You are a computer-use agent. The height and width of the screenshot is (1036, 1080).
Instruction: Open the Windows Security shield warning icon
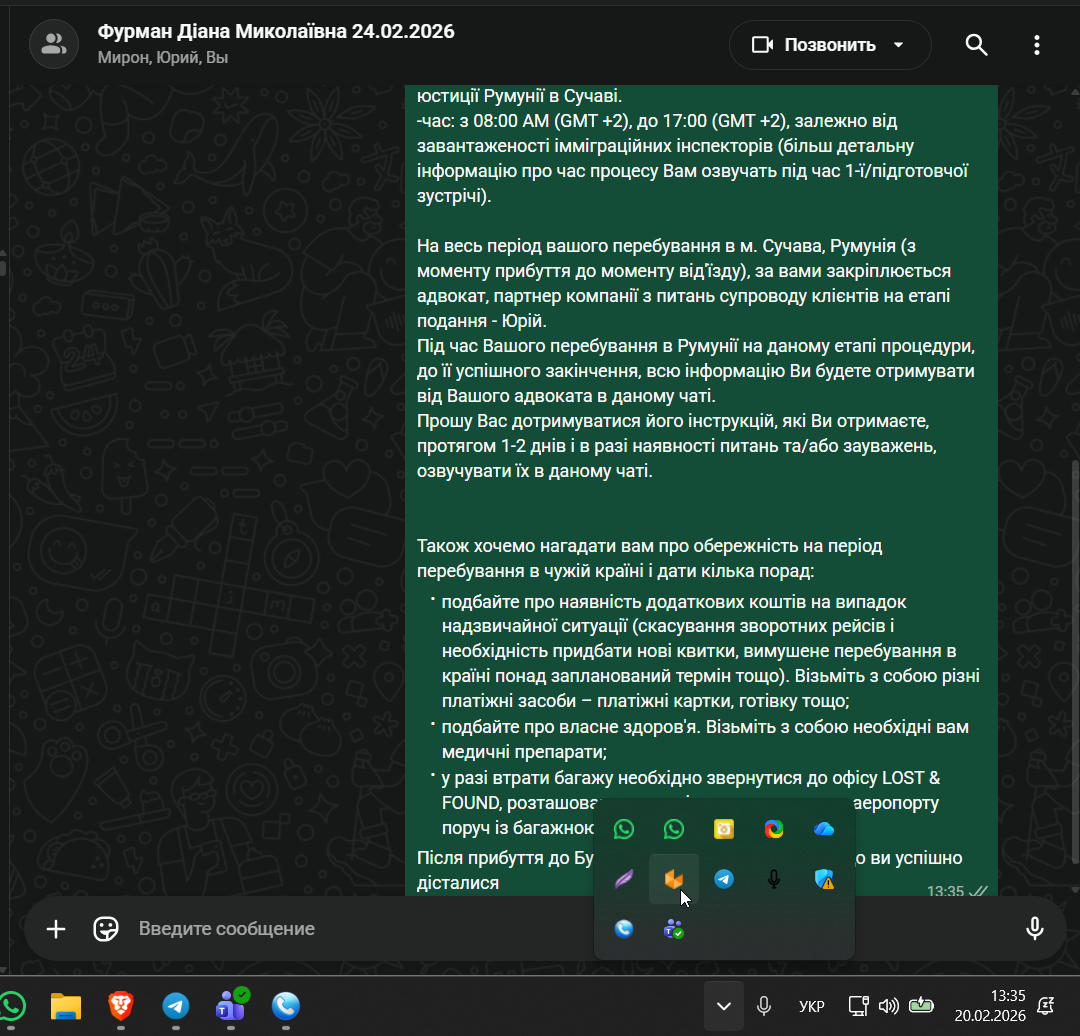point(824,879)
